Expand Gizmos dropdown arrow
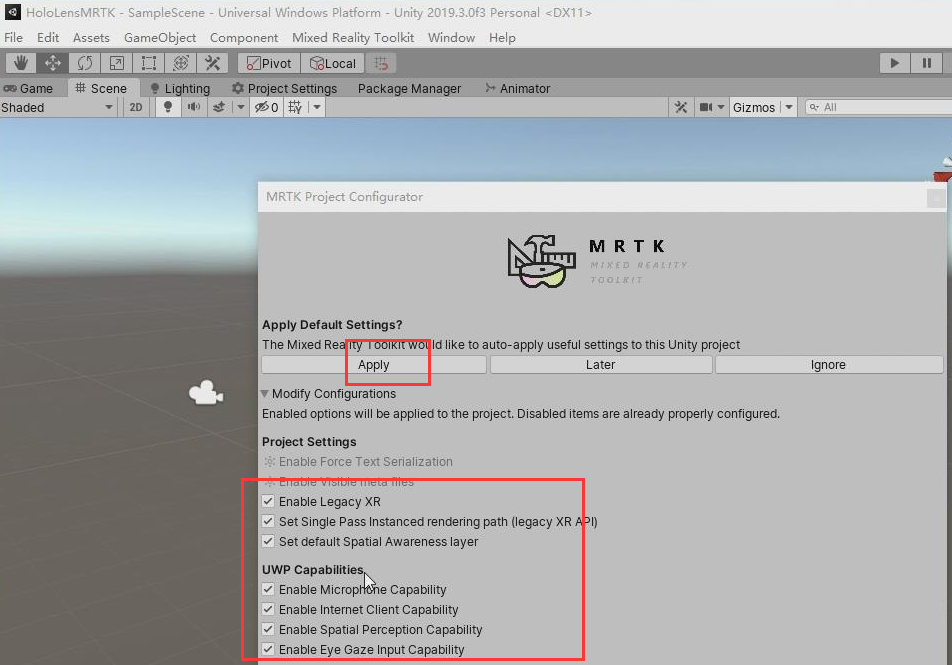 [x=789, y=107]
